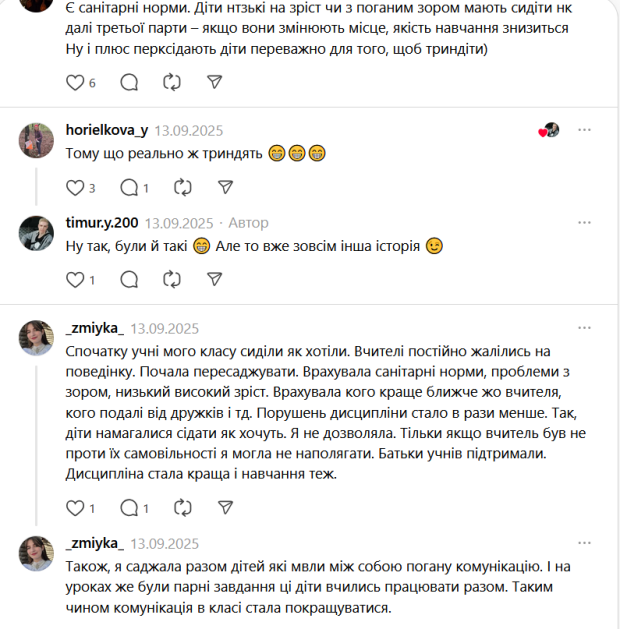Like the top comment with 6 likes
Image resolution: width=620 pixels, height=629 pixels.
click(75, 82)
